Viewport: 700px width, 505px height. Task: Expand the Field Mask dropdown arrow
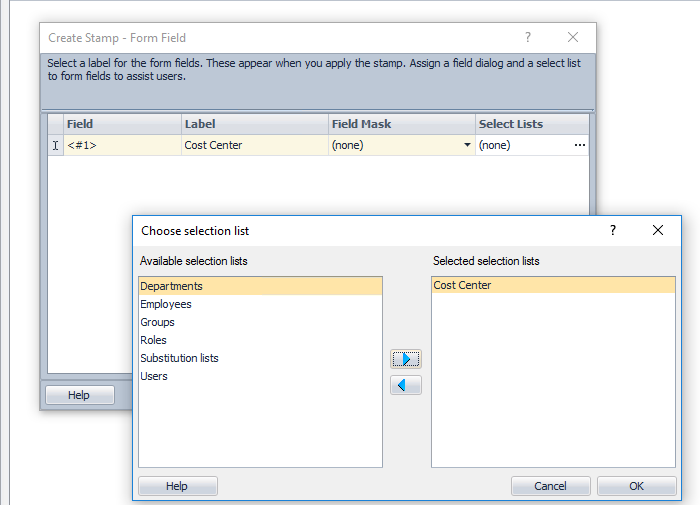tap(467, 145)
